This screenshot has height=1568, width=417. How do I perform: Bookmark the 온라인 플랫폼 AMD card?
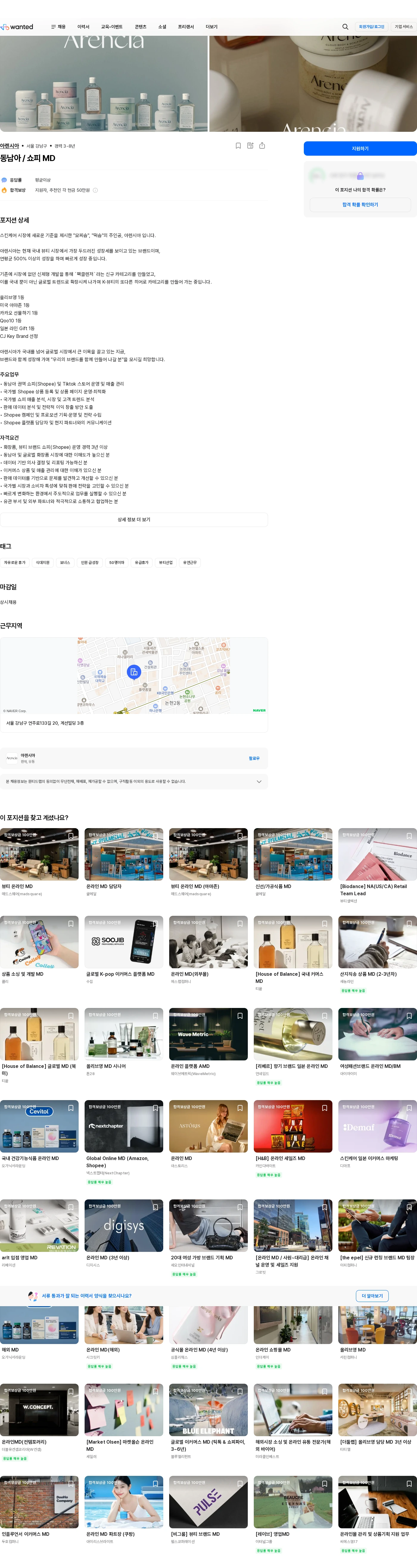pos(240,1016)
